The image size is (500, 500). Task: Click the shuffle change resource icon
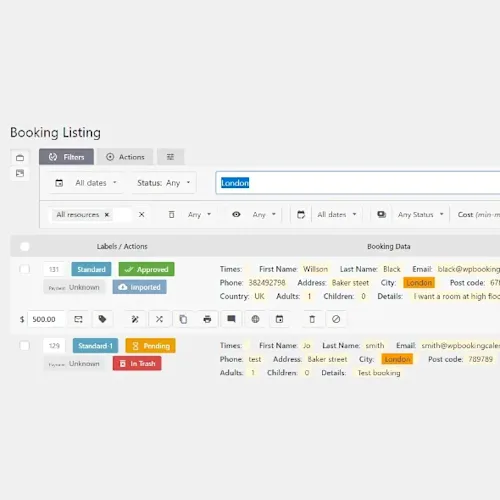point(159,319)
